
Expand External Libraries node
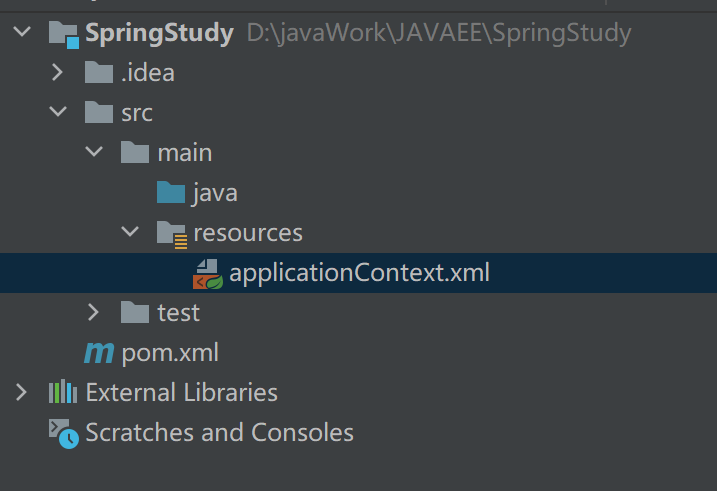[21, 392]
